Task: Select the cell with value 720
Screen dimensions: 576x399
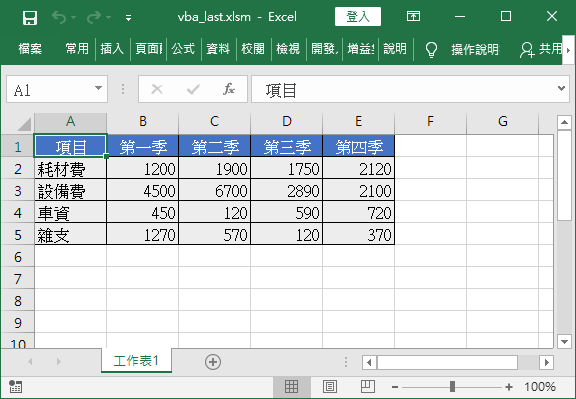Action: (359, 213)
